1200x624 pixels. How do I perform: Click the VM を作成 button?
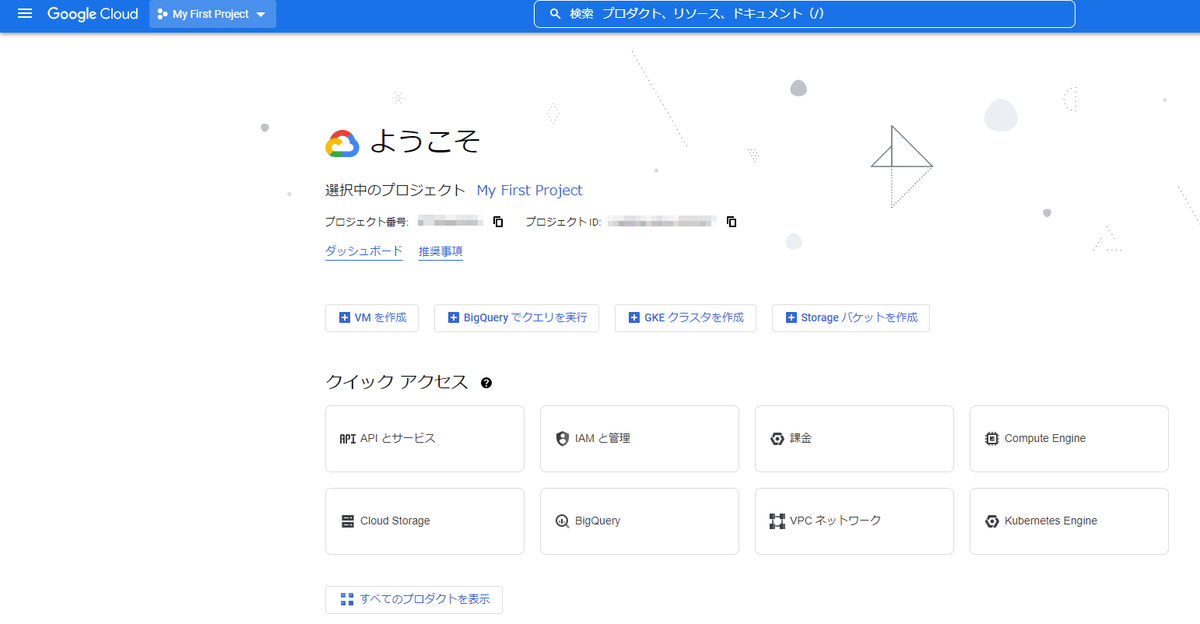click(x=372, y=318)
